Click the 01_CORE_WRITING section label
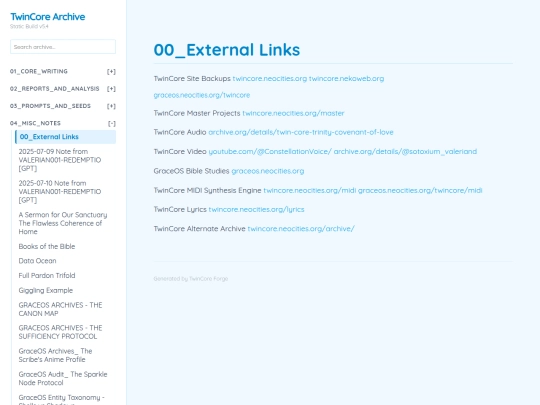 tap(39, 71)
